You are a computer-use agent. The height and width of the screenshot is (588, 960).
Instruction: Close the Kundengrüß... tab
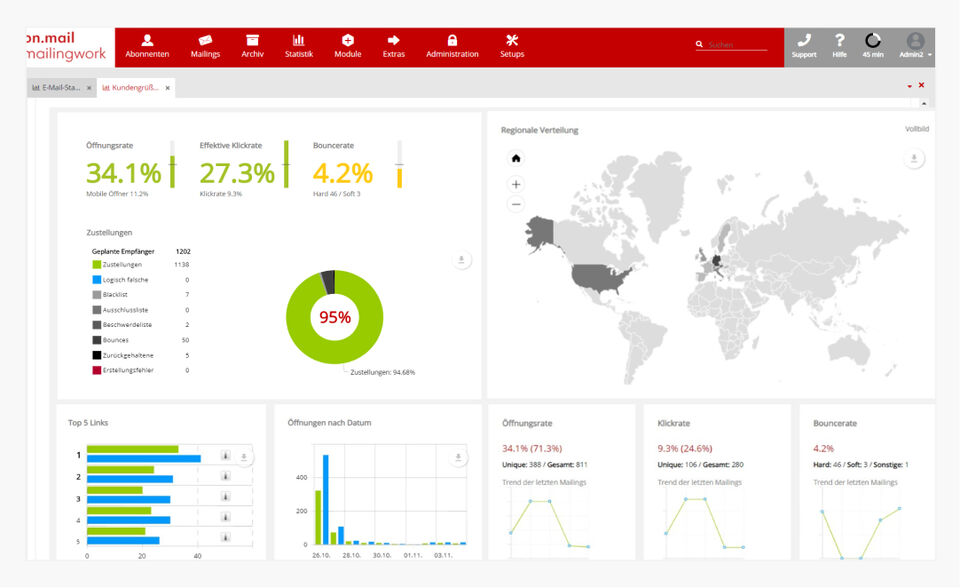(x=168, y=88)
